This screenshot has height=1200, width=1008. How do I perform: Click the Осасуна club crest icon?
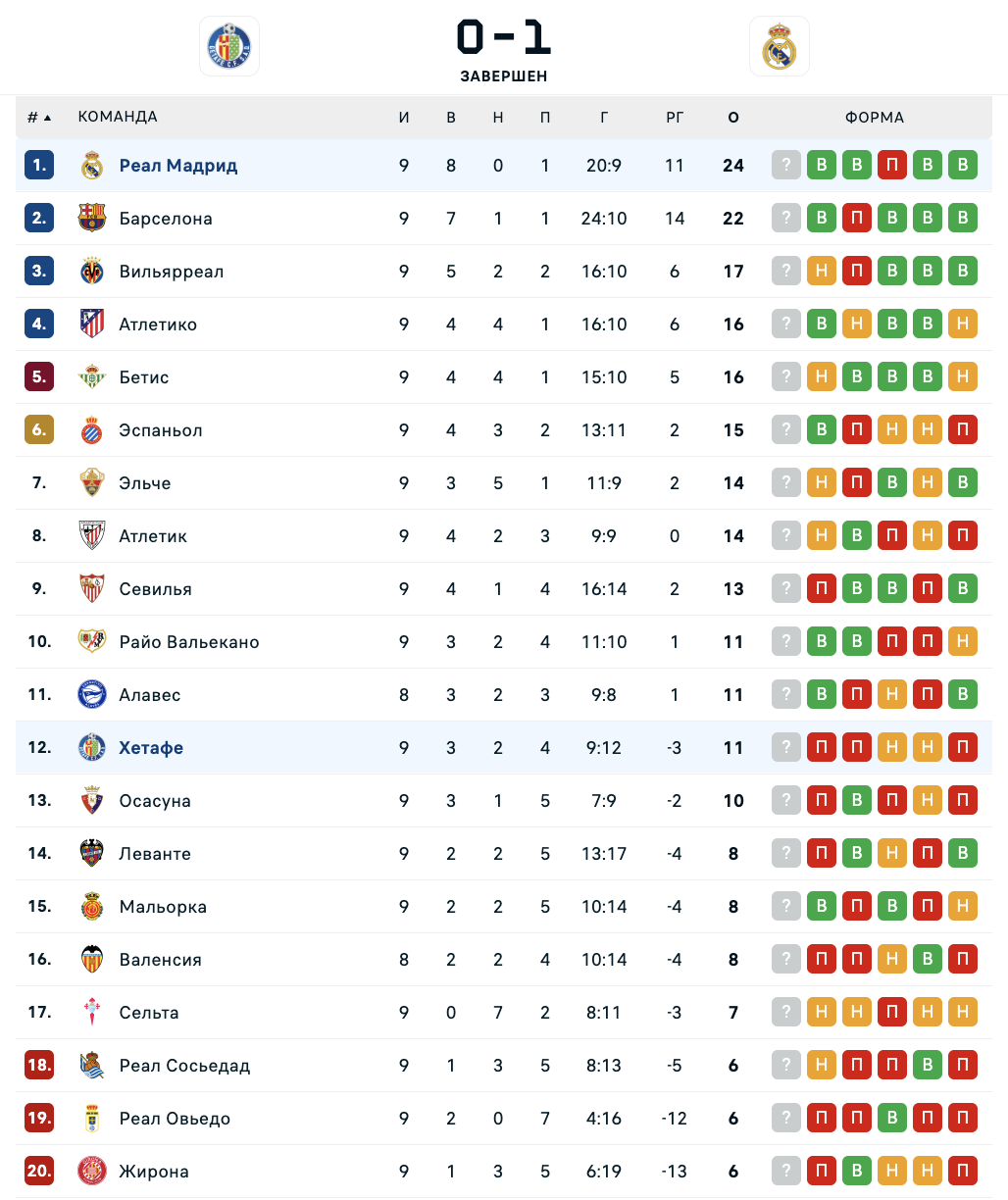[x=92, y=800]
